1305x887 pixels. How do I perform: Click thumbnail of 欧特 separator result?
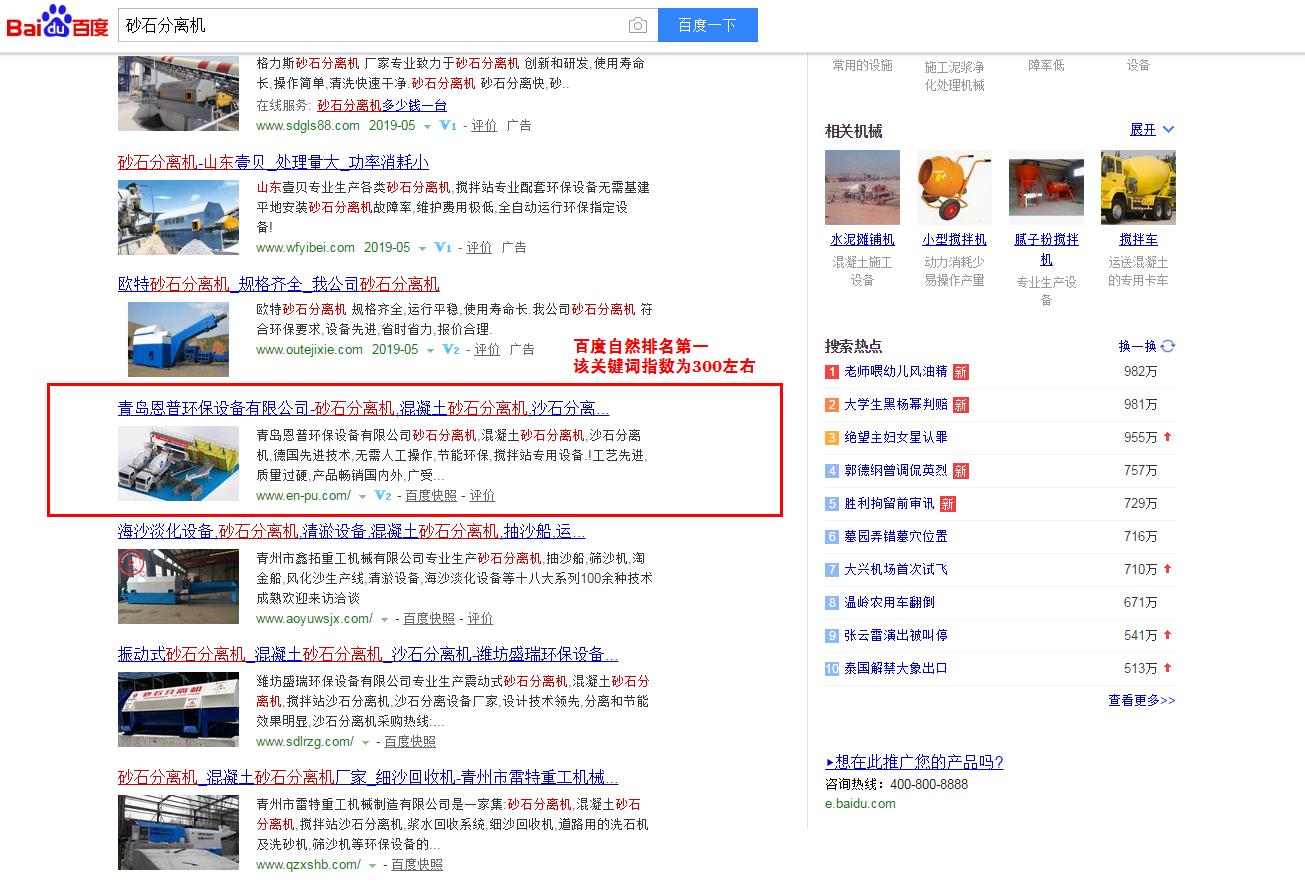178,339
